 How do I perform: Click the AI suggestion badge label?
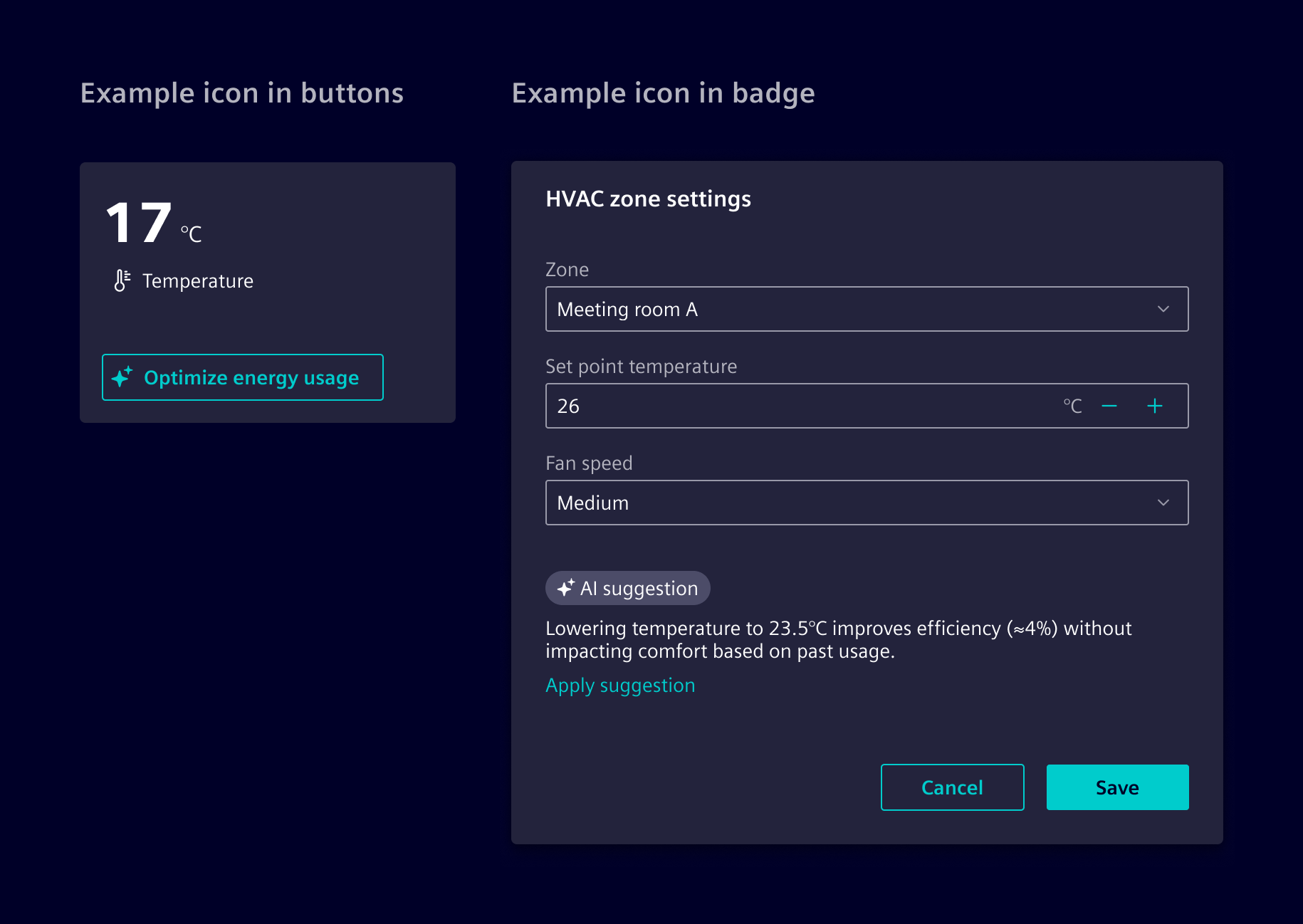coord(639,588)
